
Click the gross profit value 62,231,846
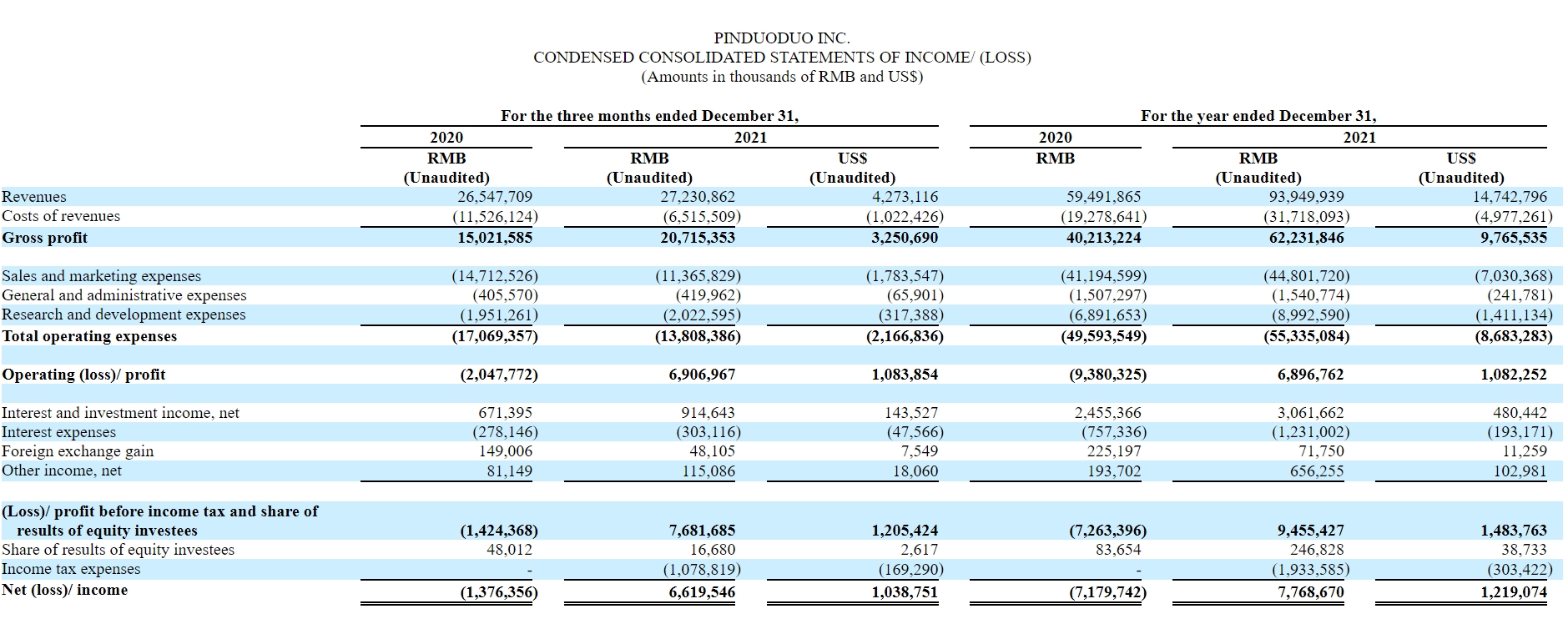coord(1307,238)
